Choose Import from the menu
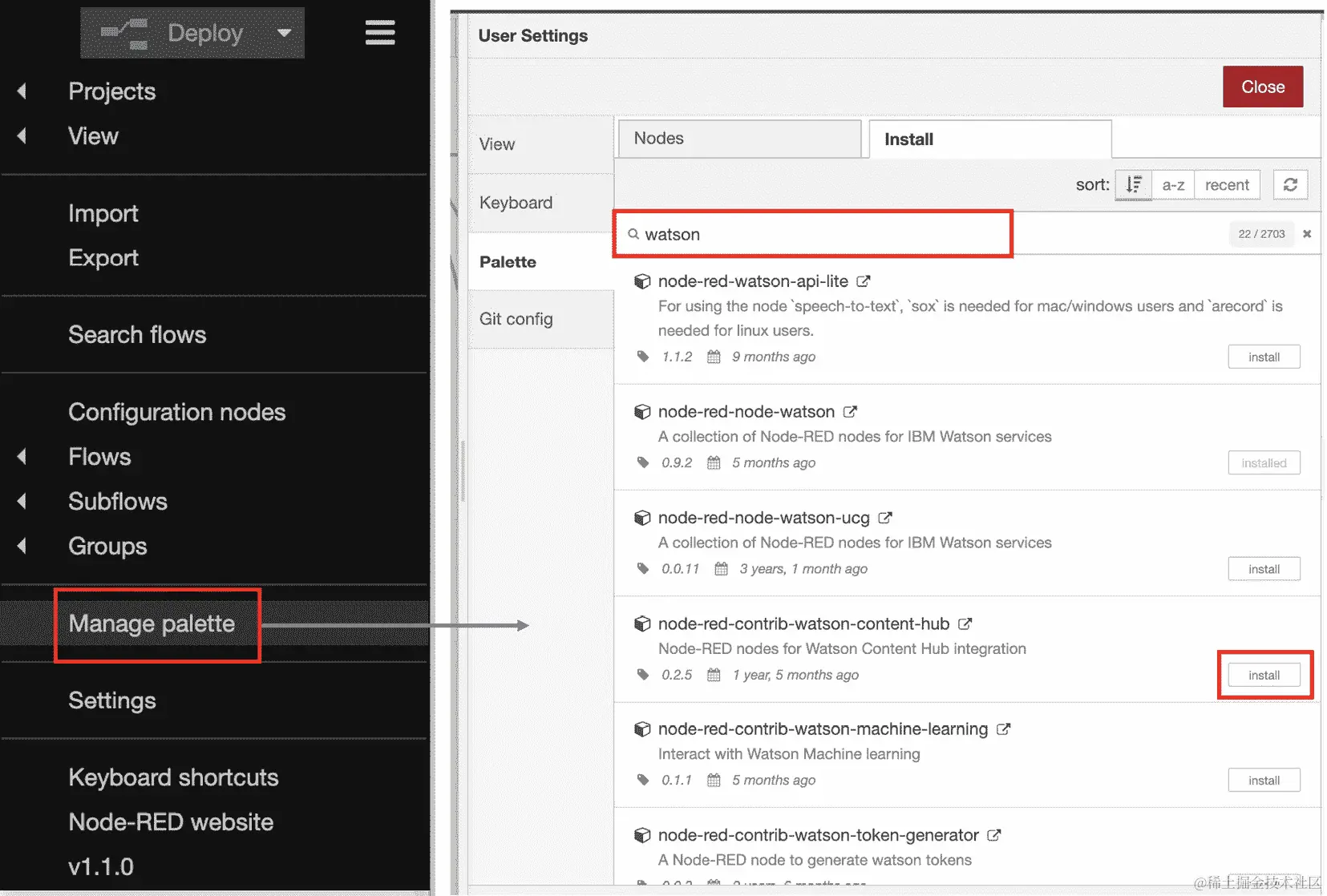Image resolution: width=1327 pixels, height=896 pixels. pos(103,213)
